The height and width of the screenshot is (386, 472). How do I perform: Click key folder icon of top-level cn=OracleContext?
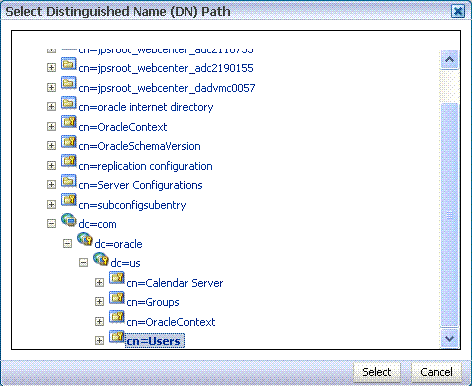click(x=69, y=122)
